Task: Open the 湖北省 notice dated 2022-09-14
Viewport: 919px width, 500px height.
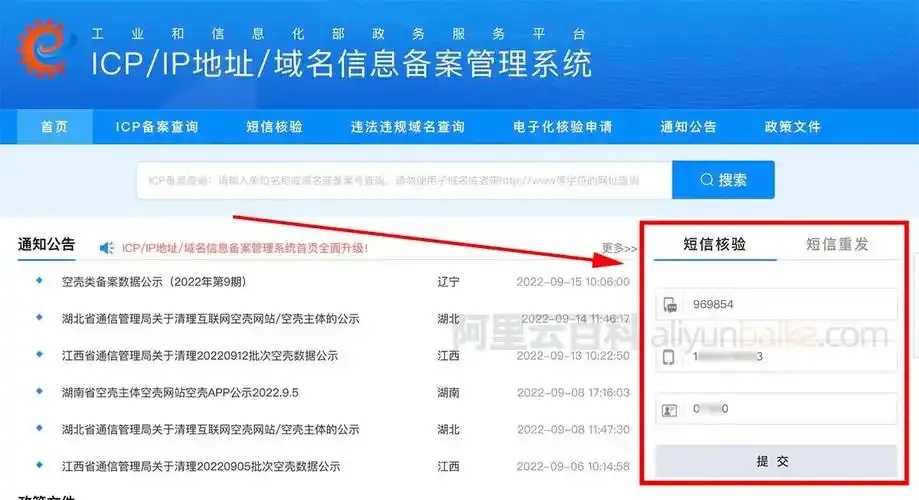Action: [210, 319]
